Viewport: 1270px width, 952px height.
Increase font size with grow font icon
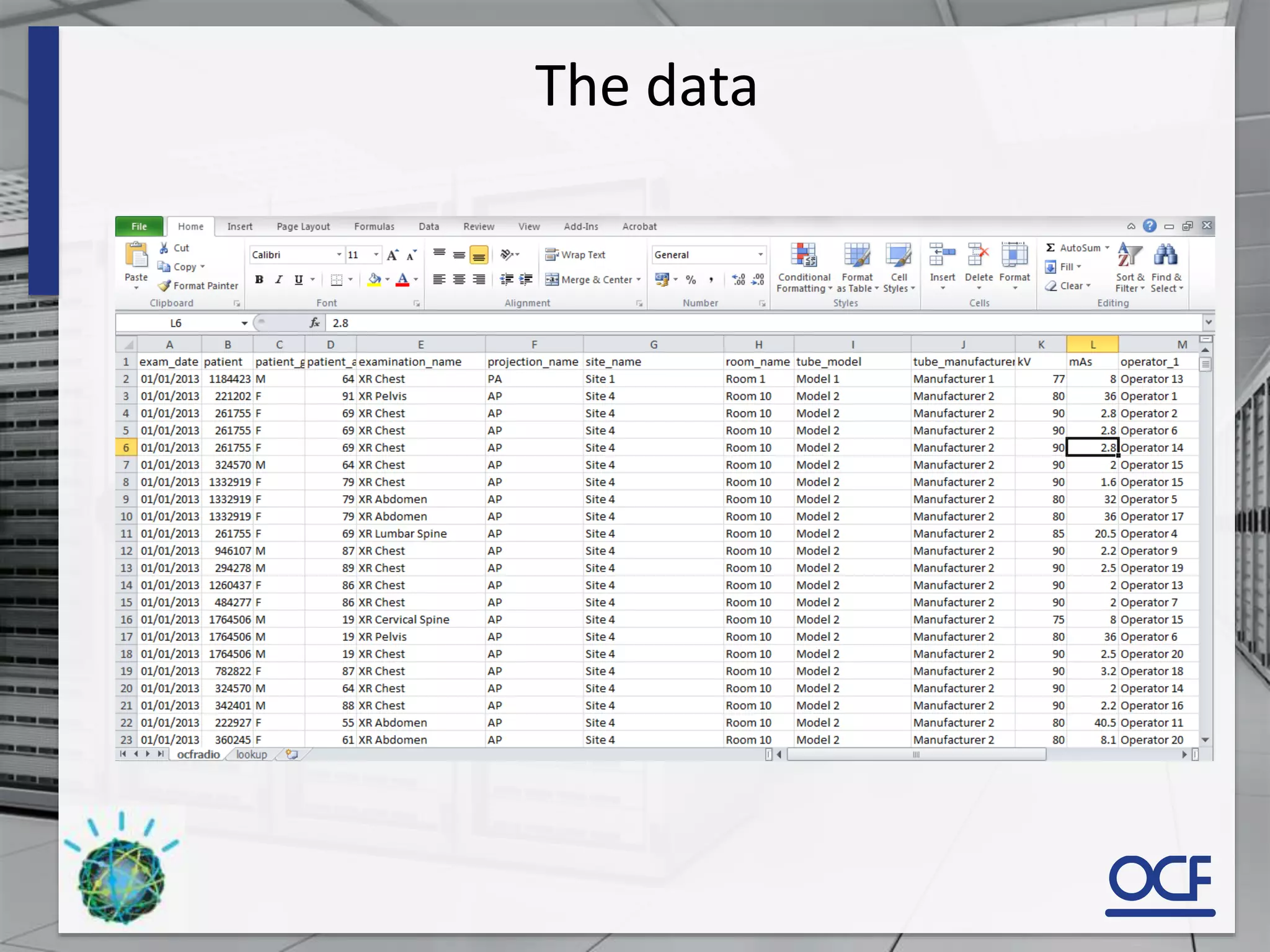pyautogui.click(x=393, y=255)
